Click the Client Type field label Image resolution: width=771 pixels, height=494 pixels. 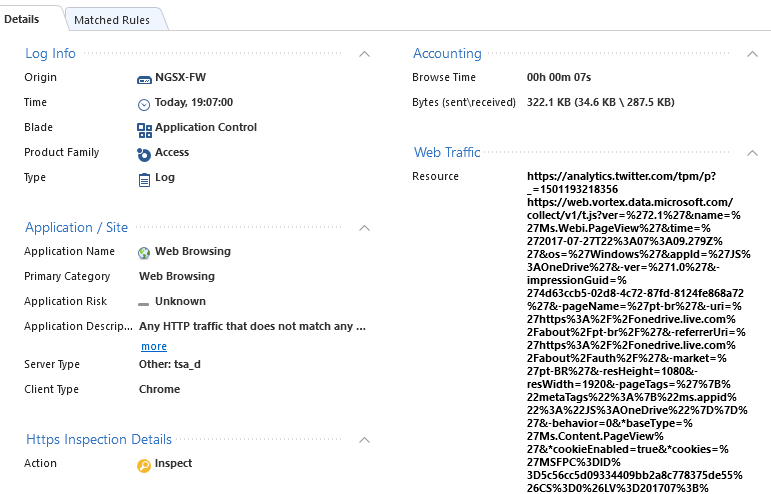[51, 389]
